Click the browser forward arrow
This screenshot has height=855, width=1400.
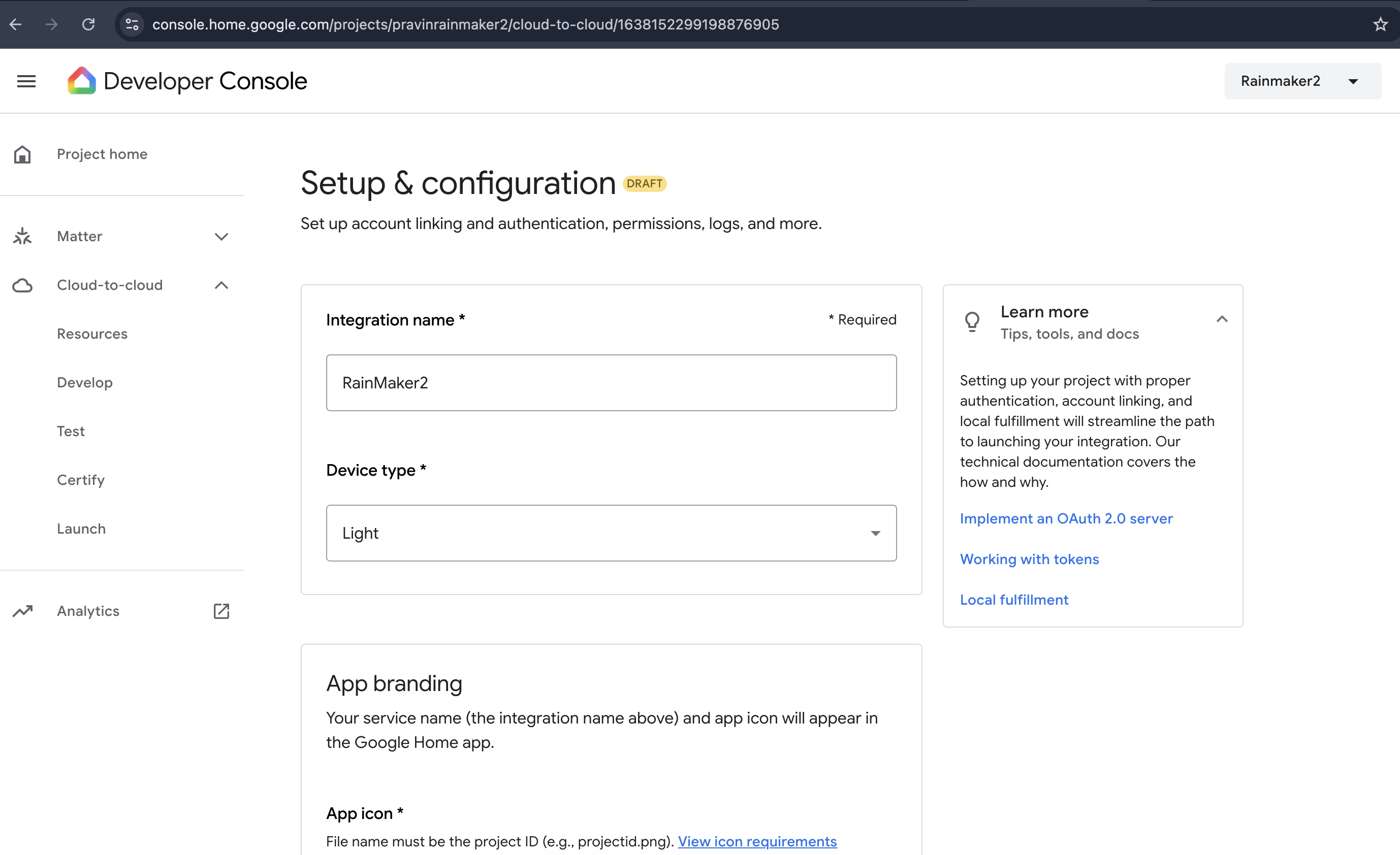click(x=52, y=24)
